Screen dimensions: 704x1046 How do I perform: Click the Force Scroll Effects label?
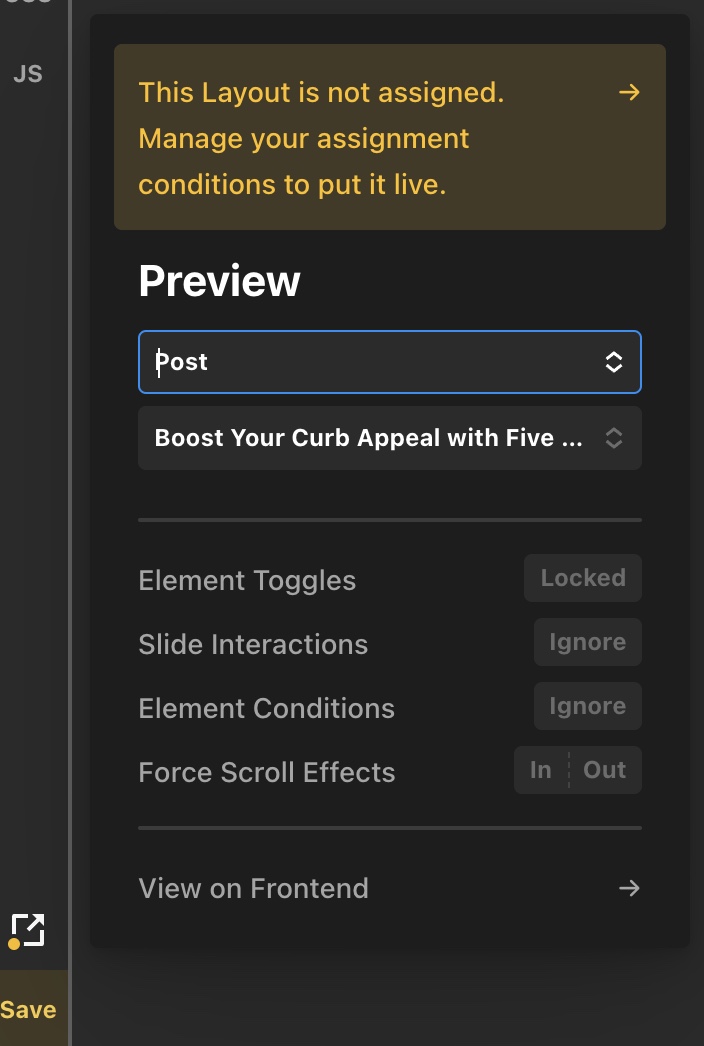[267, 772]
